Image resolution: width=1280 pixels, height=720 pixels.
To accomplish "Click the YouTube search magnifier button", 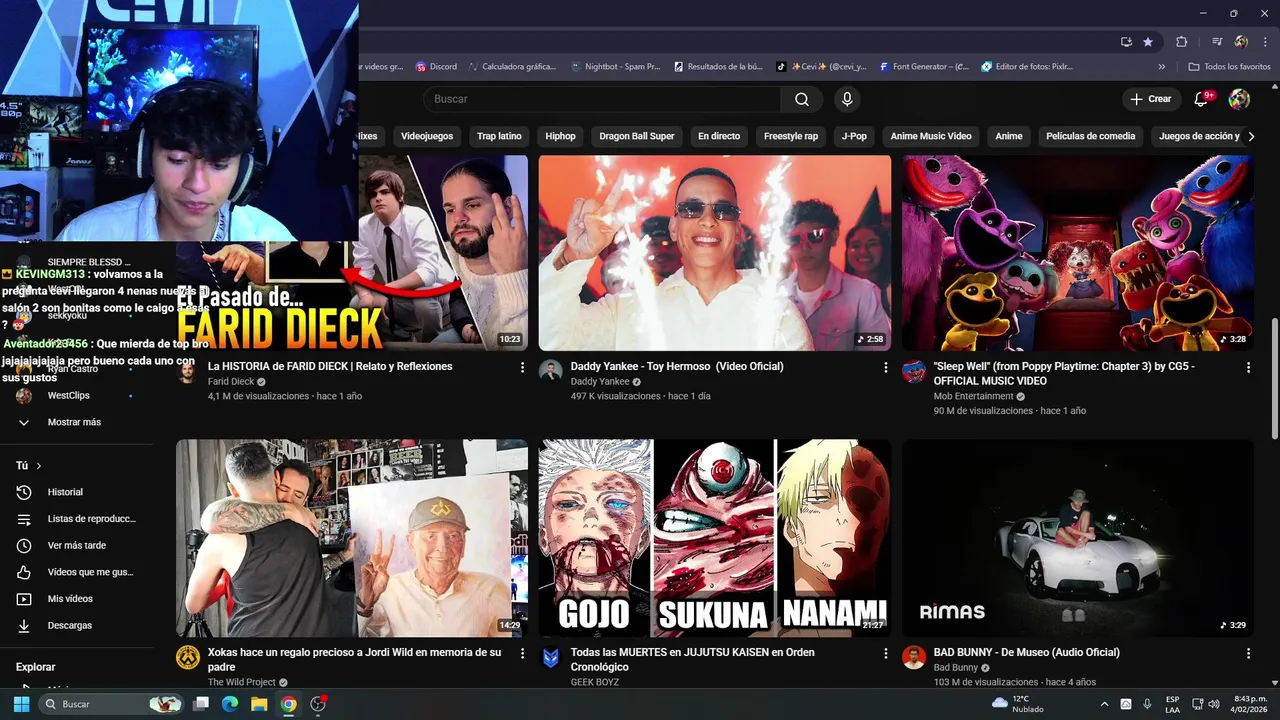I will point(802,99).
